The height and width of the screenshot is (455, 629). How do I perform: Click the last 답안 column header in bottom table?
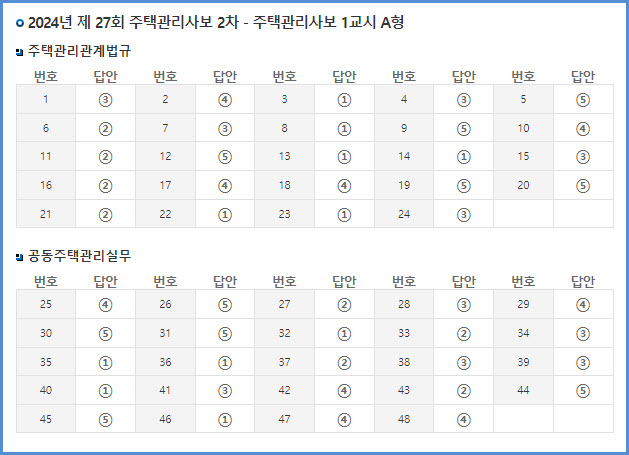583,281
